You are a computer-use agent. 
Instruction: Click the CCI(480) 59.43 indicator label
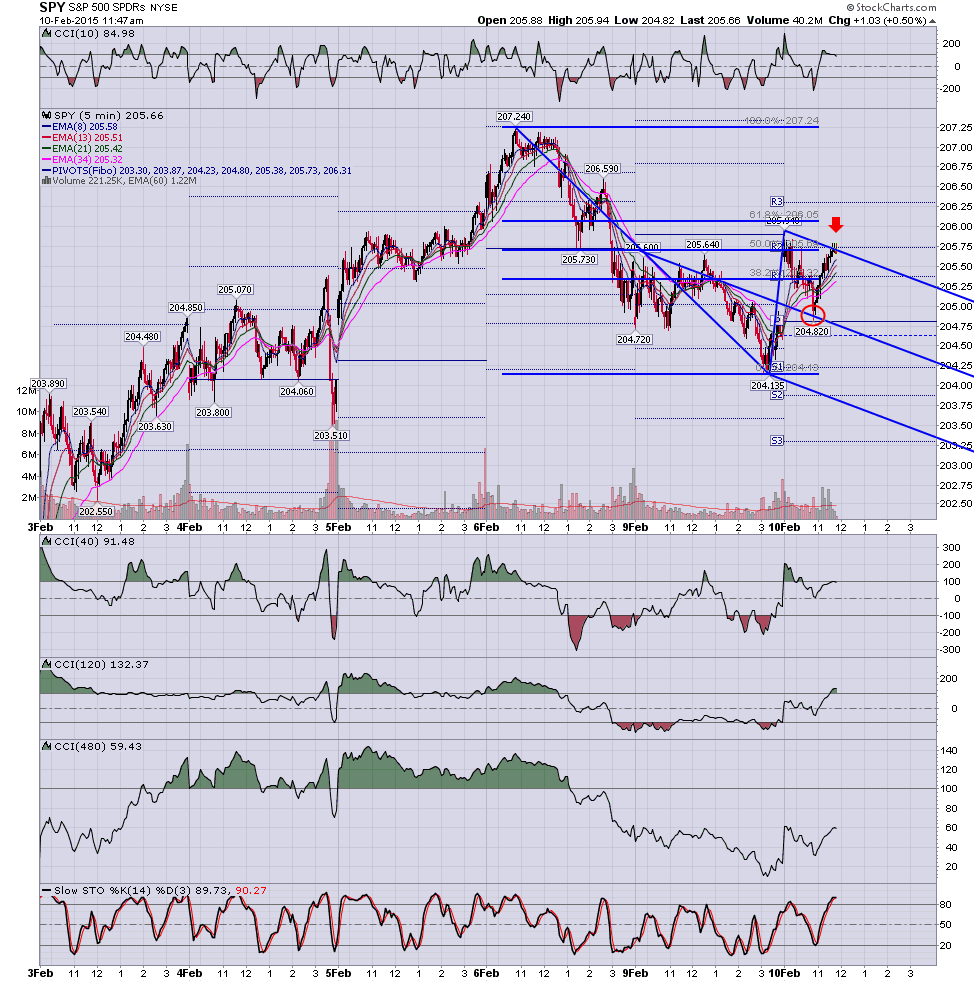coord(98,746)
